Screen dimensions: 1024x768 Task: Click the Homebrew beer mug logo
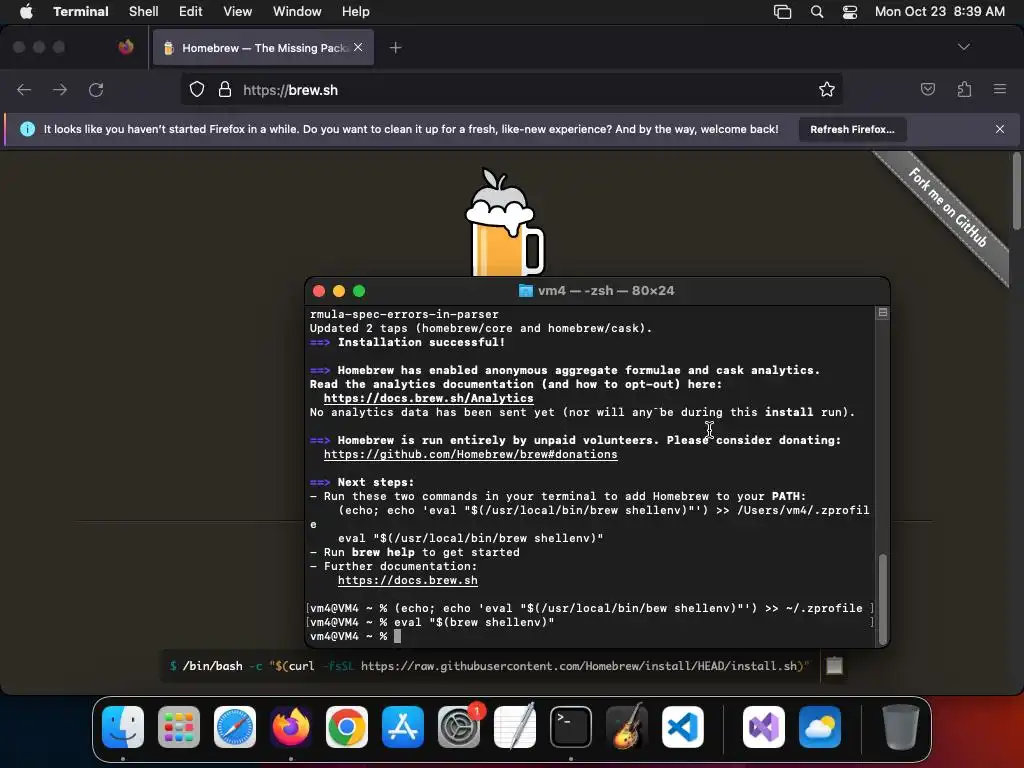[504, 222]
